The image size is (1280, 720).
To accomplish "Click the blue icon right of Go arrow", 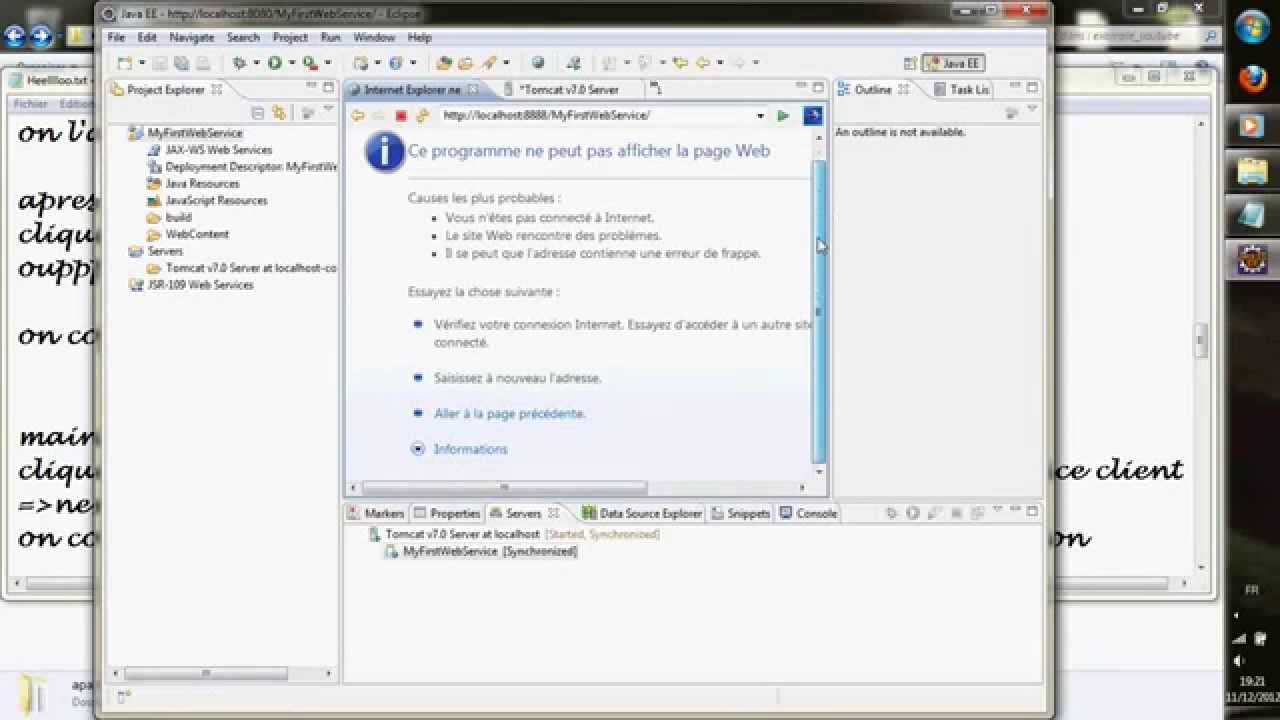I will click(813, 116).
